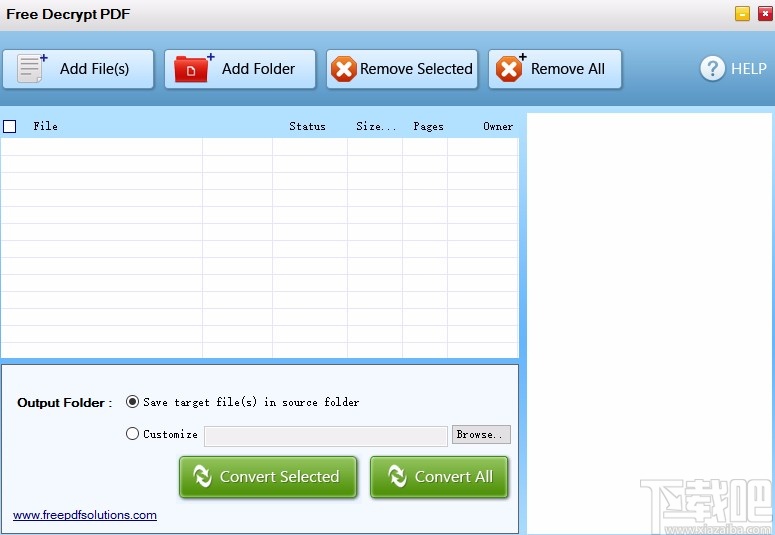Sort by the Pages column header

tap(428, 126)
